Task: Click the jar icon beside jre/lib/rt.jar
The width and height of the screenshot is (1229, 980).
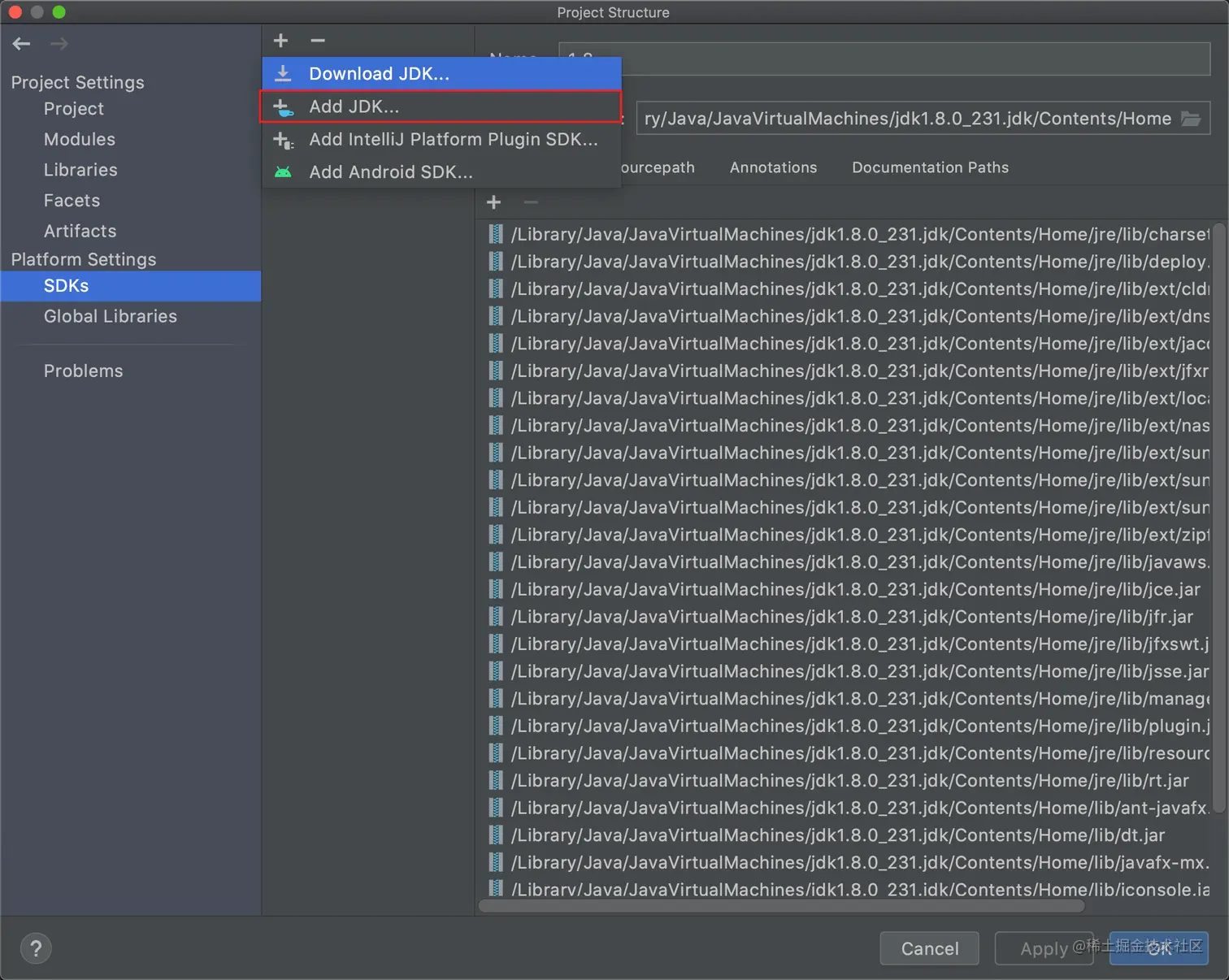Action: click(x=495, y=780)
